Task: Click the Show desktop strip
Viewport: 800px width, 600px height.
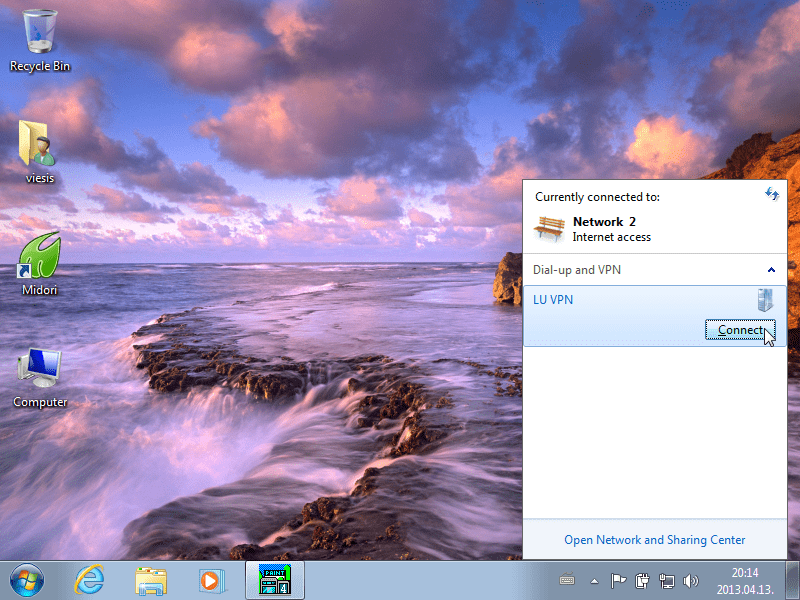Action: click(x=792, y=580)
